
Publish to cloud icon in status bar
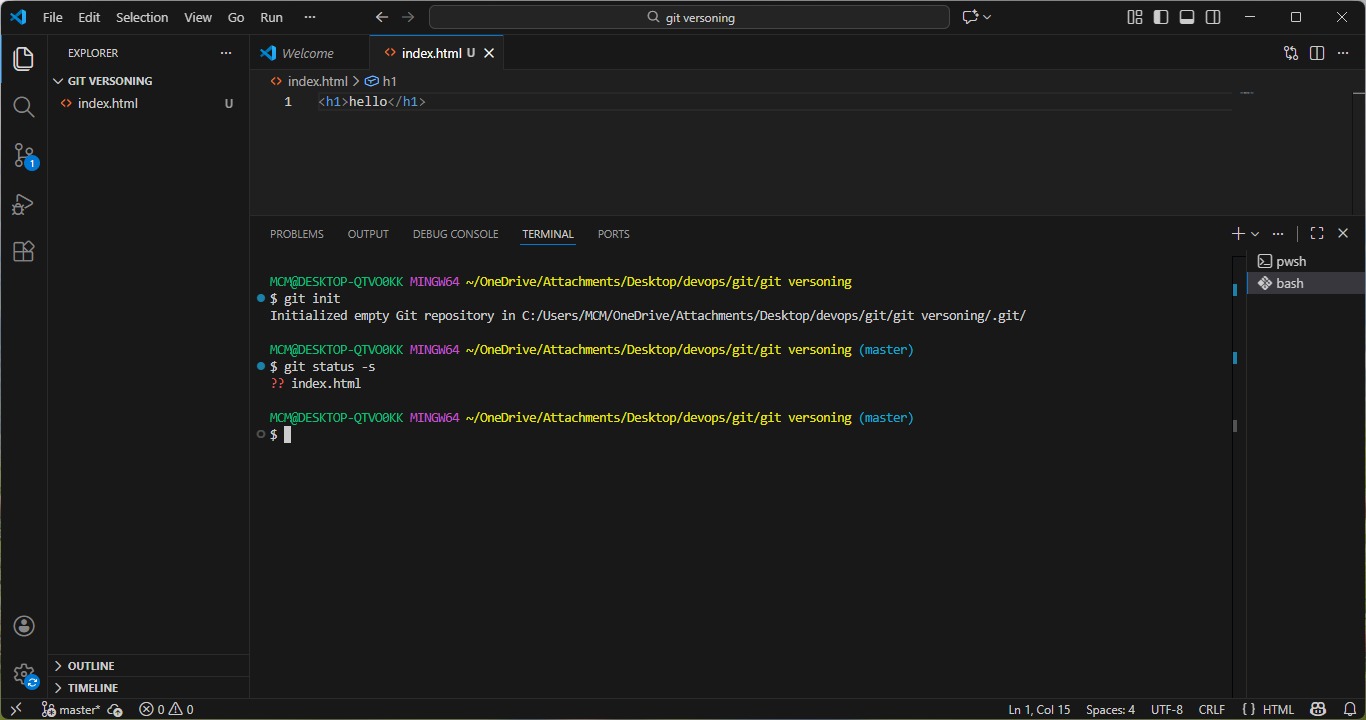coord(115,709)
